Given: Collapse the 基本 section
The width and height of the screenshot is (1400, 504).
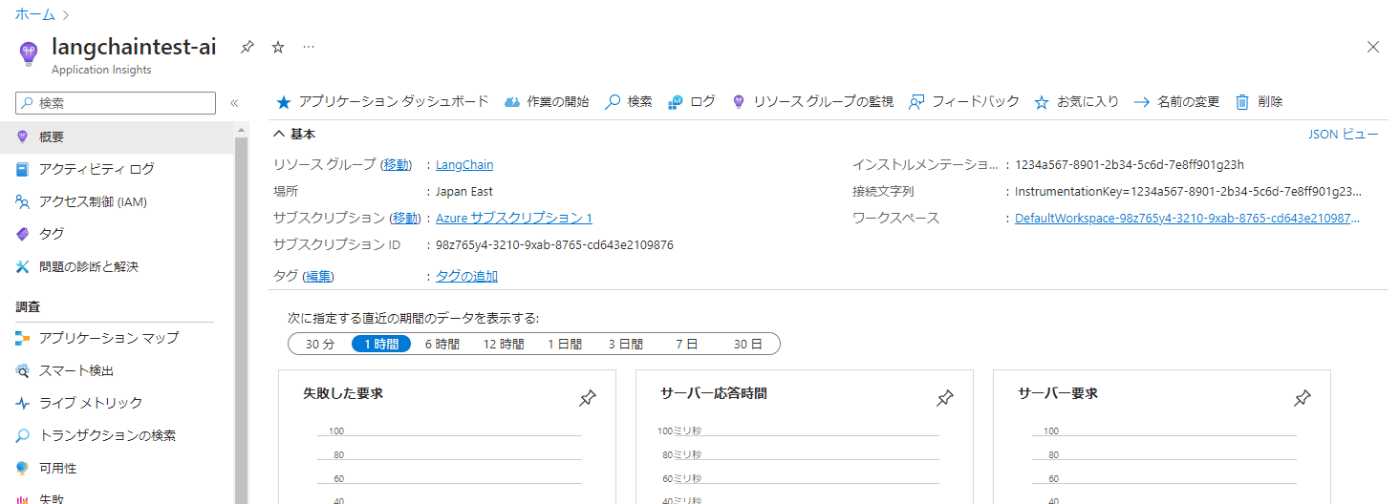Looking at the screenshot, I should tap(295, 134).
